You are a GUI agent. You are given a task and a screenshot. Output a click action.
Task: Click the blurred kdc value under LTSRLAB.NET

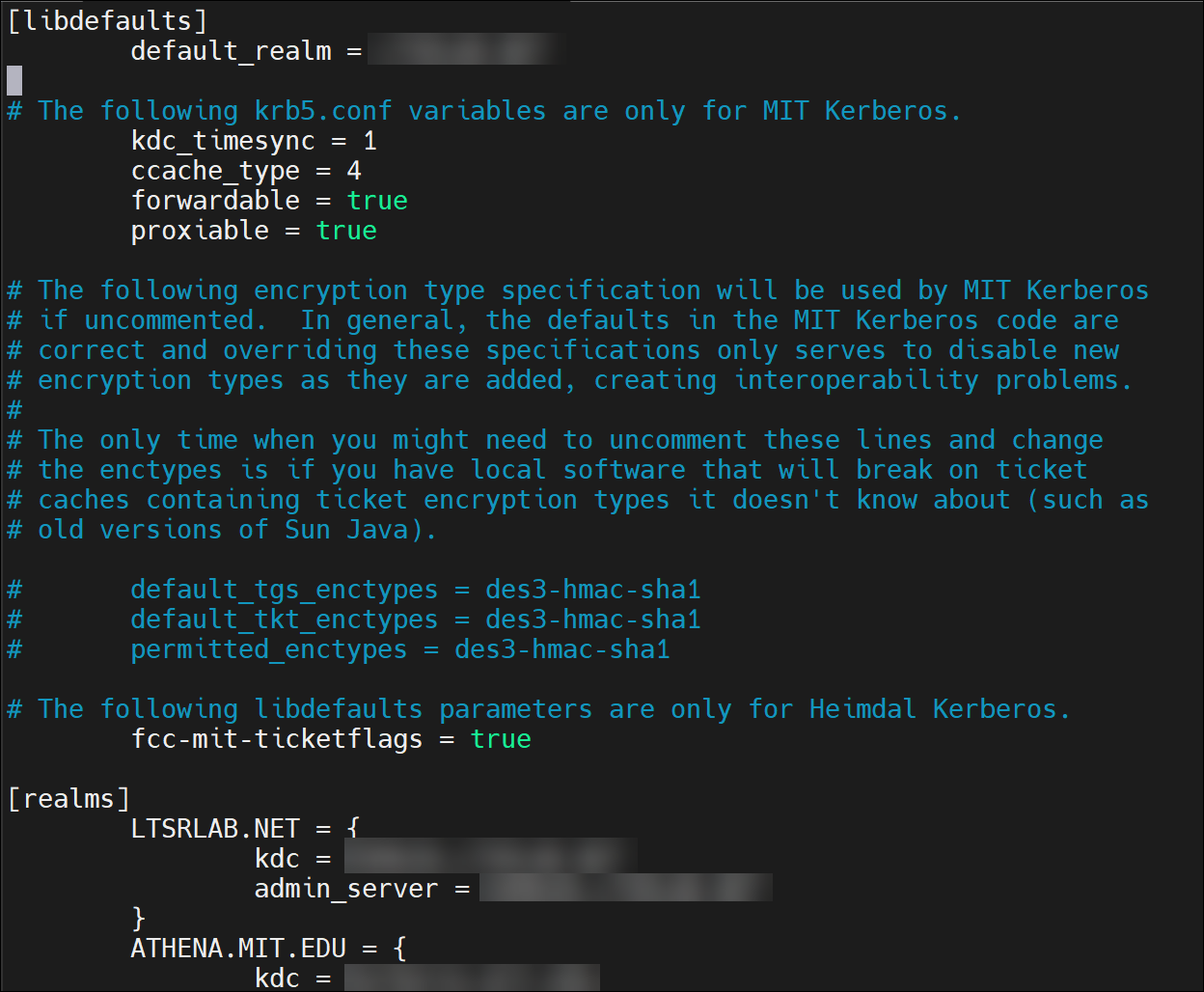pyautogui.click(x=490, y=859)
